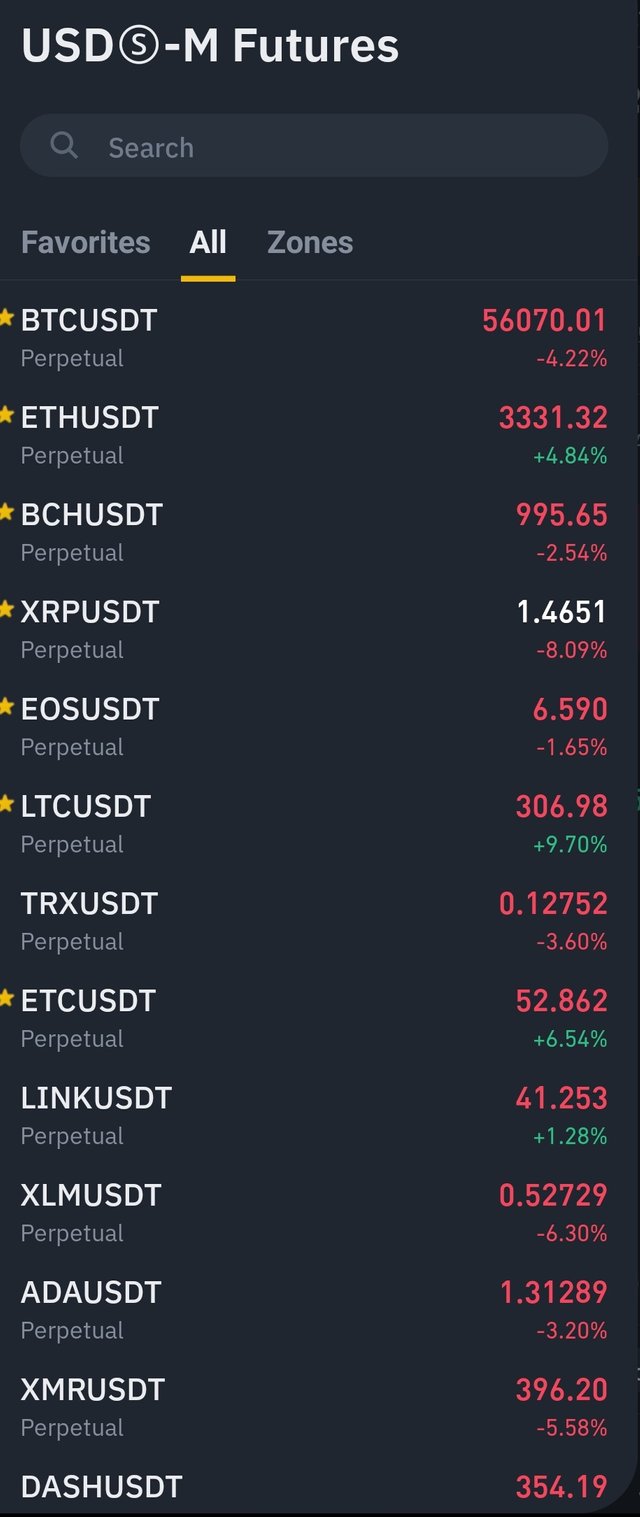
Task: Click the star icon beside ETCUSDT
Action: tap(7, 998)
